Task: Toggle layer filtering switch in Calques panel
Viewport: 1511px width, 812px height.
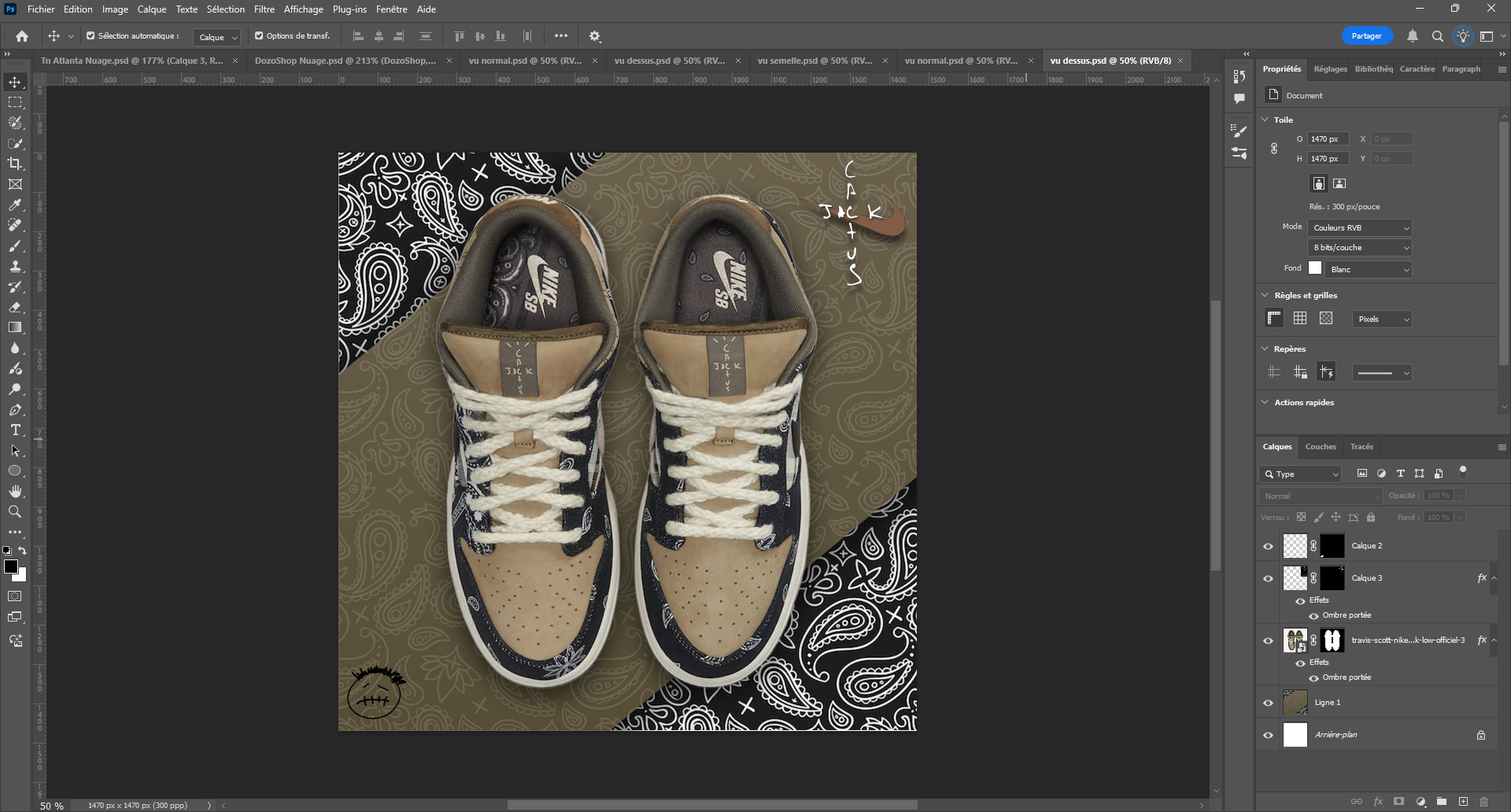Action: click(1463, 472)
